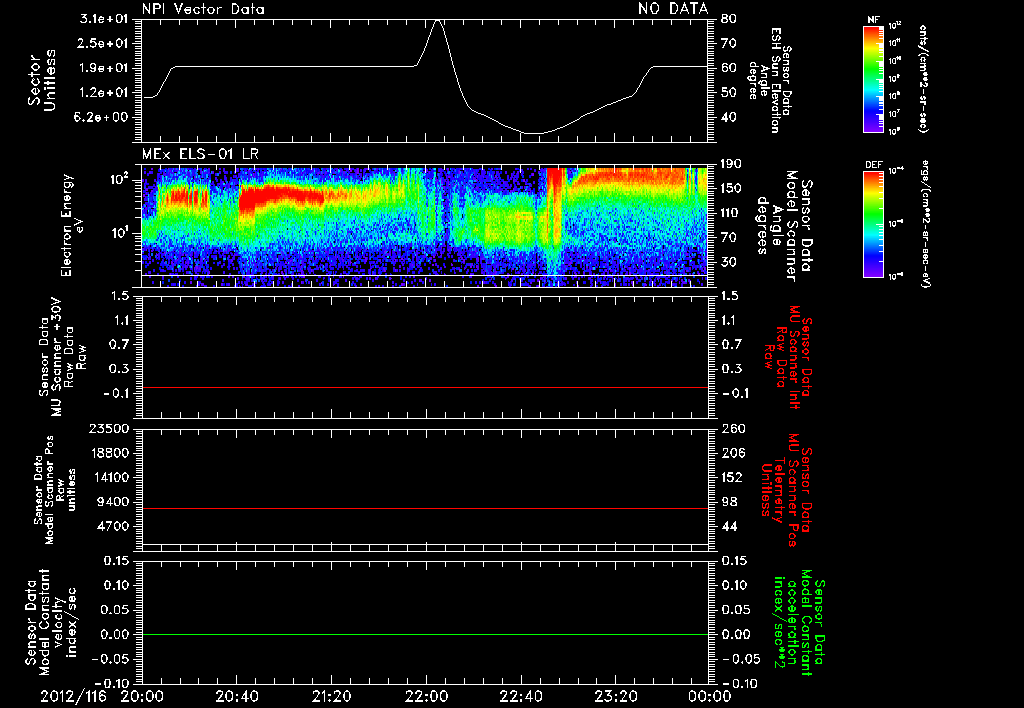Click the 23:20 time axis label
This screenshot has height=708, width=1024.
615,696
